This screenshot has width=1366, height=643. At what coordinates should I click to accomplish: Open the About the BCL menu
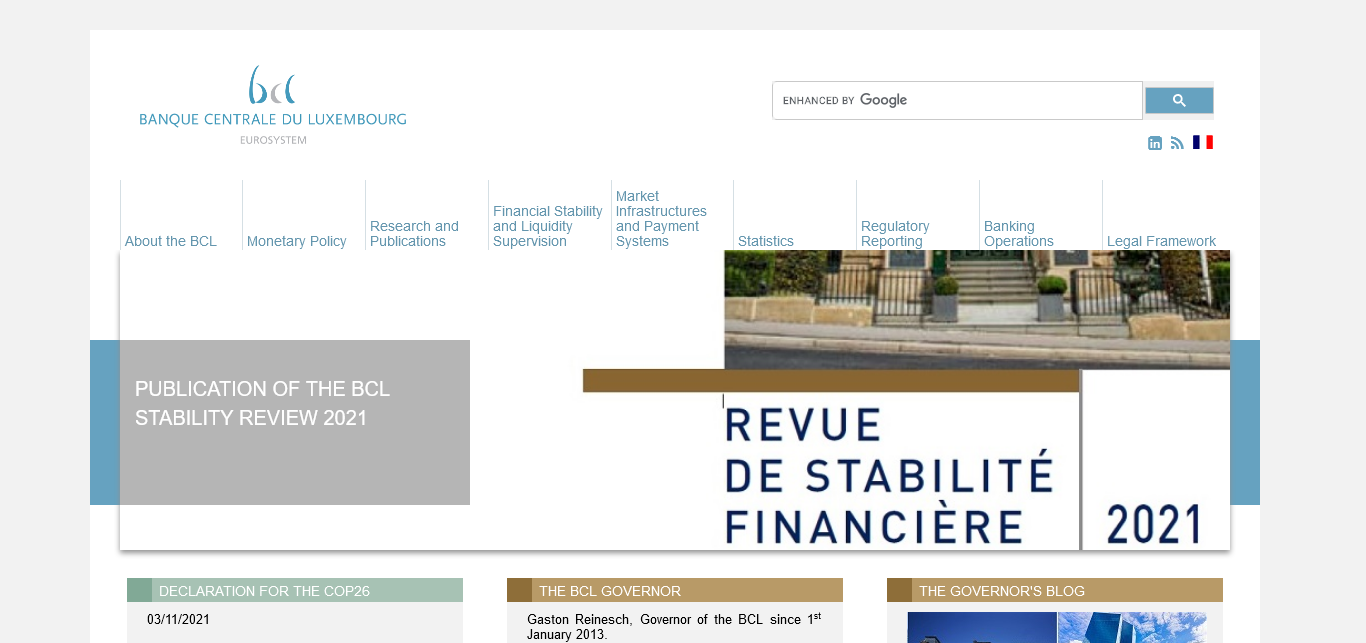coord(171,241)
